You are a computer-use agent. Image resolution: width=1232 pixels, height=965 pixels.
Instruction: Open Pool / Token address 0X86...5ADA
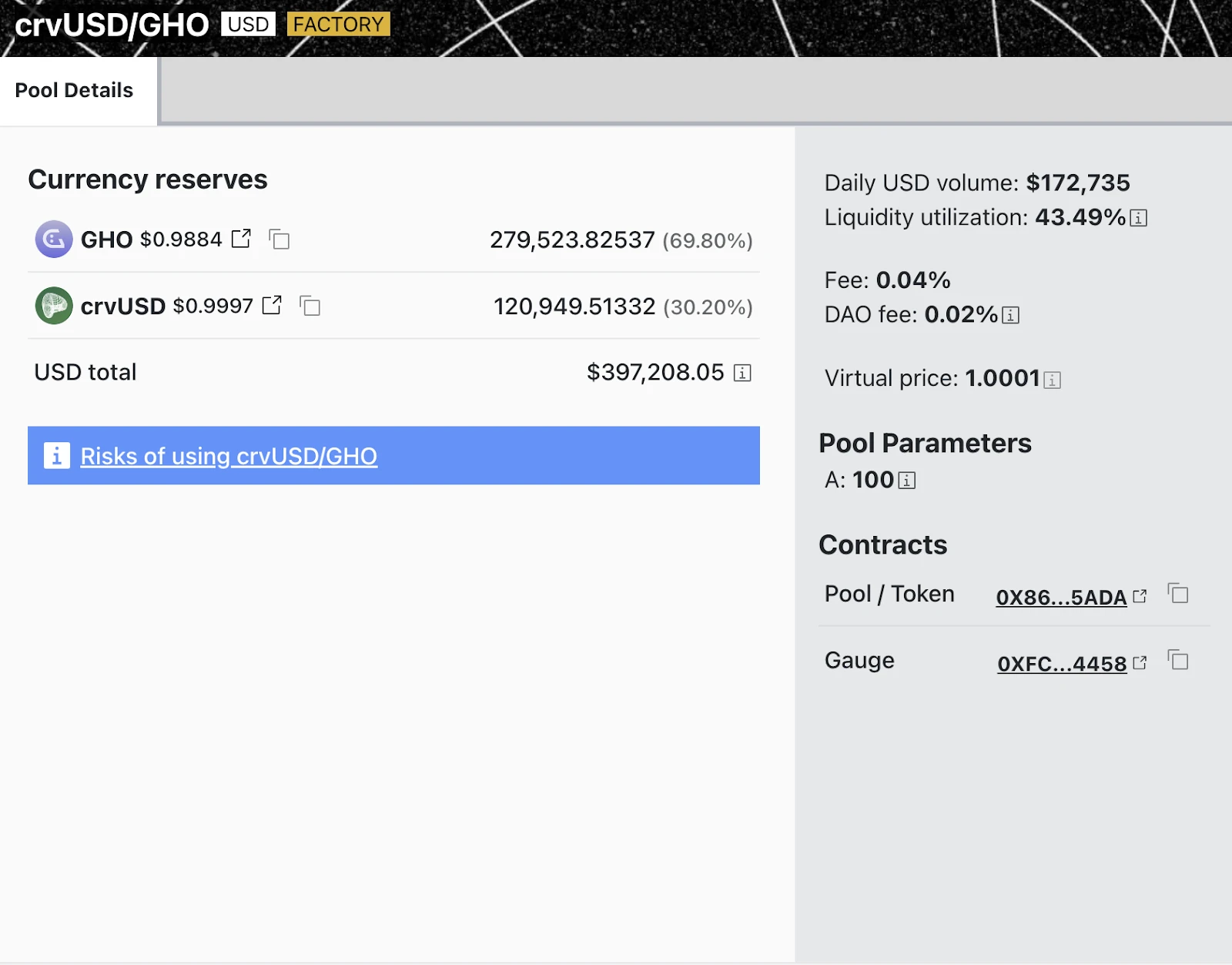point(1061,597)
